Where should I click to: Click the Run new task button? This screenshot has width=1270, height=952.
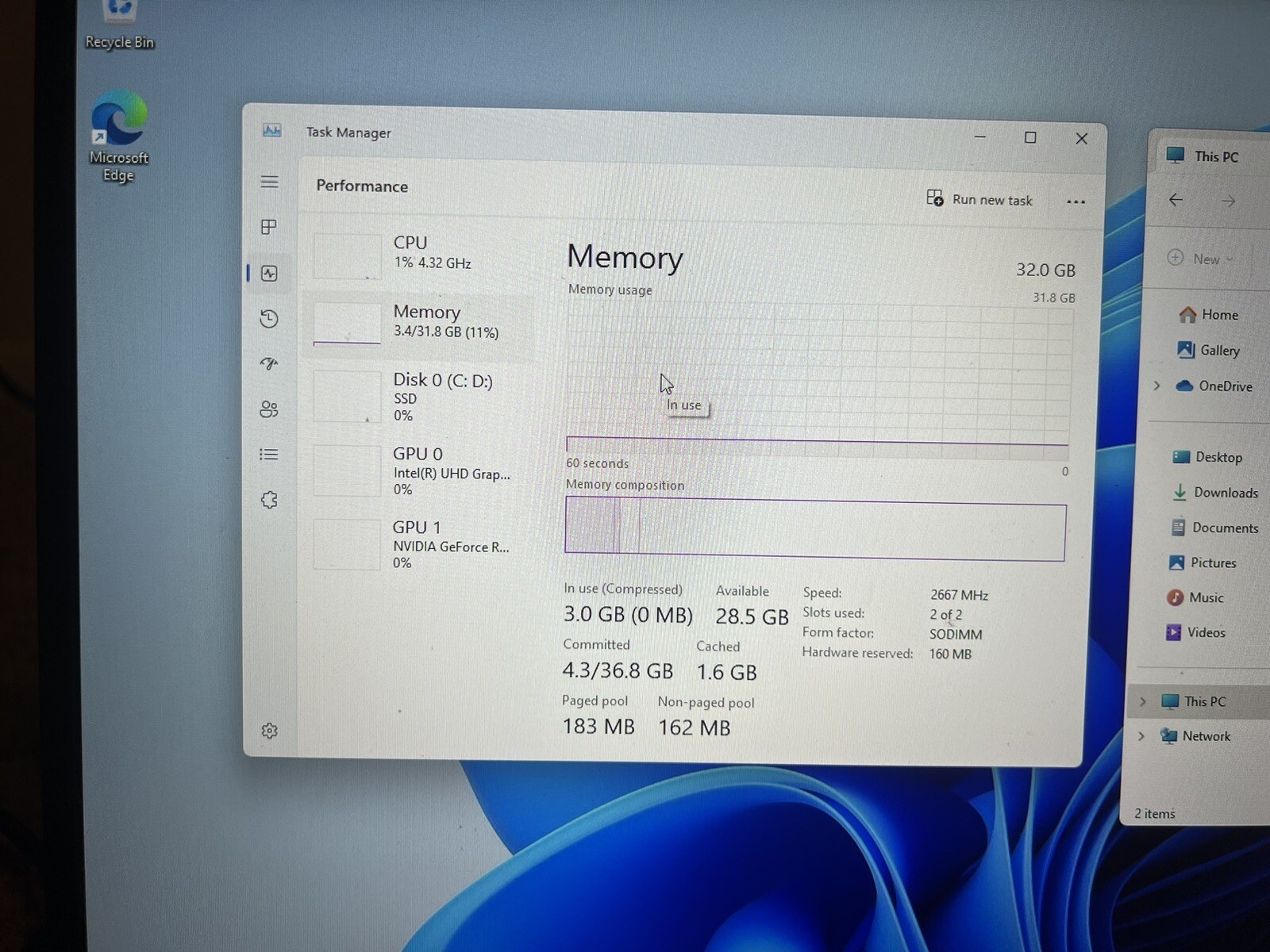(x=979, y=199)
